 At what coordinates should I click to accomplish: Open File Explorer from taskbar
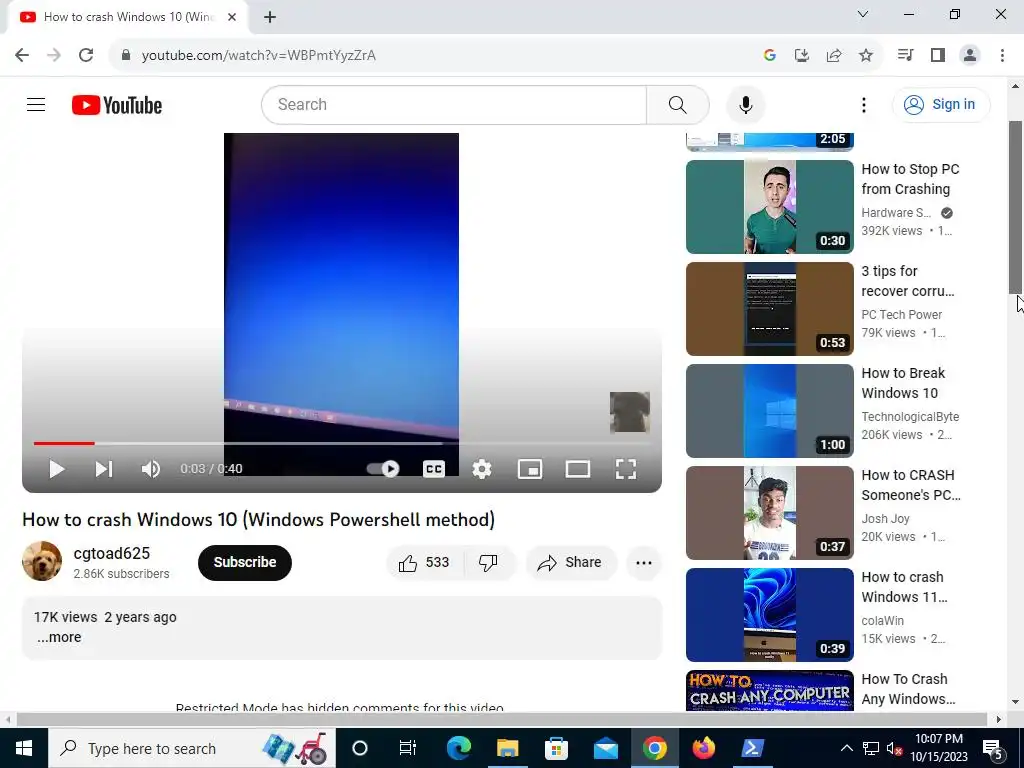(507, 748)
